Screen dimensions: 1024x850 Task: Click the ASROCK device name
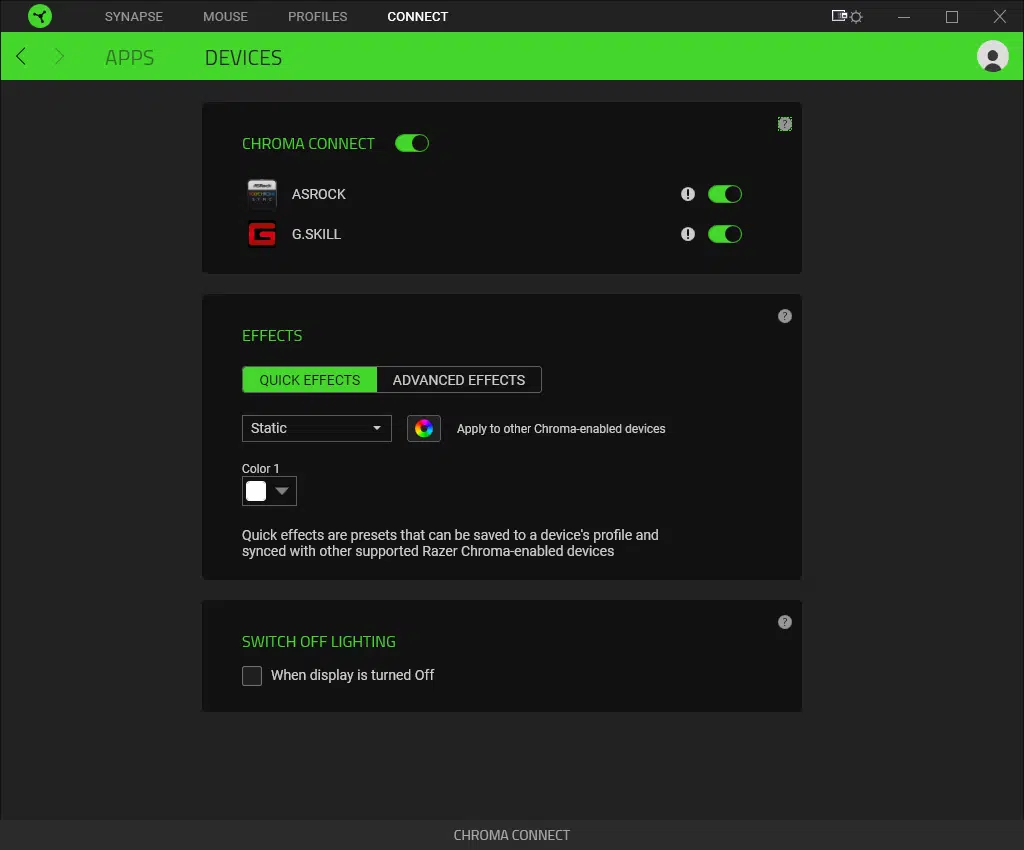pyautogui.click(x=318, y=194)
